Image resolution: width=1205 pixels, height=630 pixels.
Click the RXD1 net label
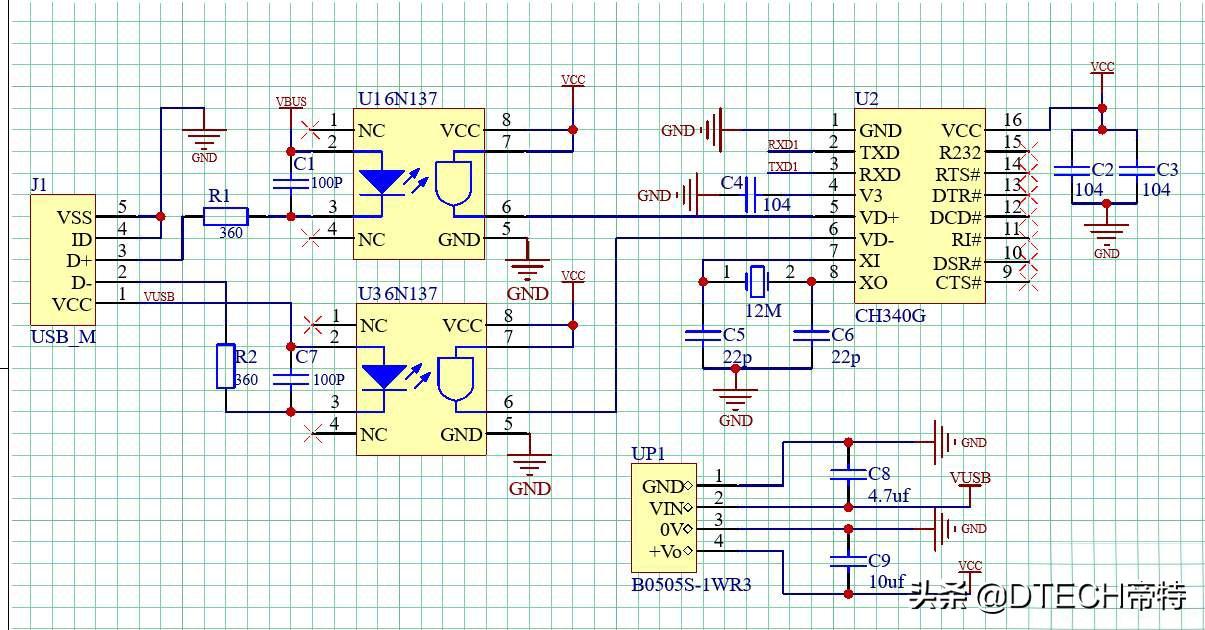click(x=783, y=144)
